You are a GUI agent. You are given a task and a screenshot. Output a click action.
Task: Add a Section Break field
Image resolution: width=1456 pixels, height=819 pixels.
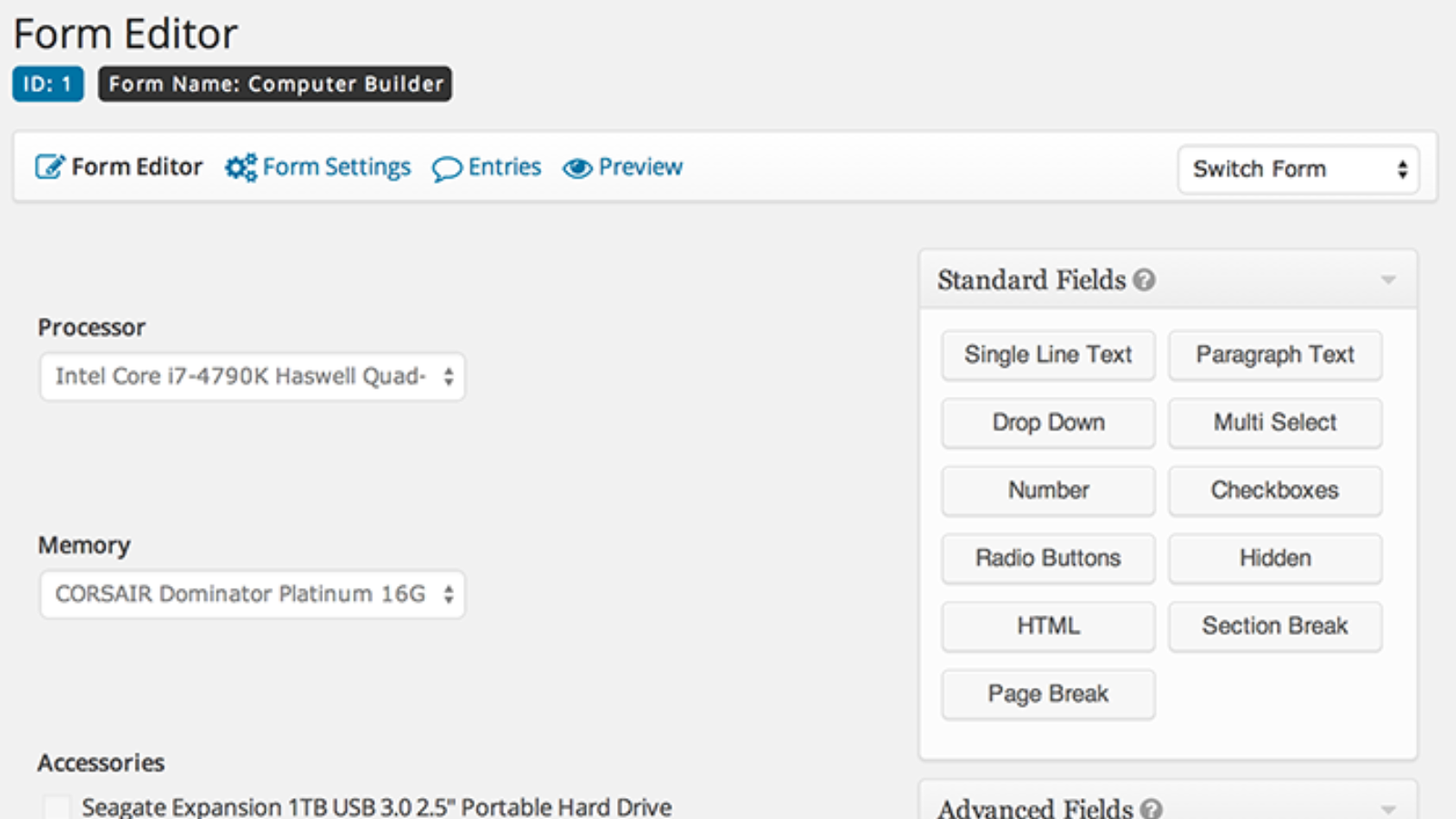click(1274, 626)
